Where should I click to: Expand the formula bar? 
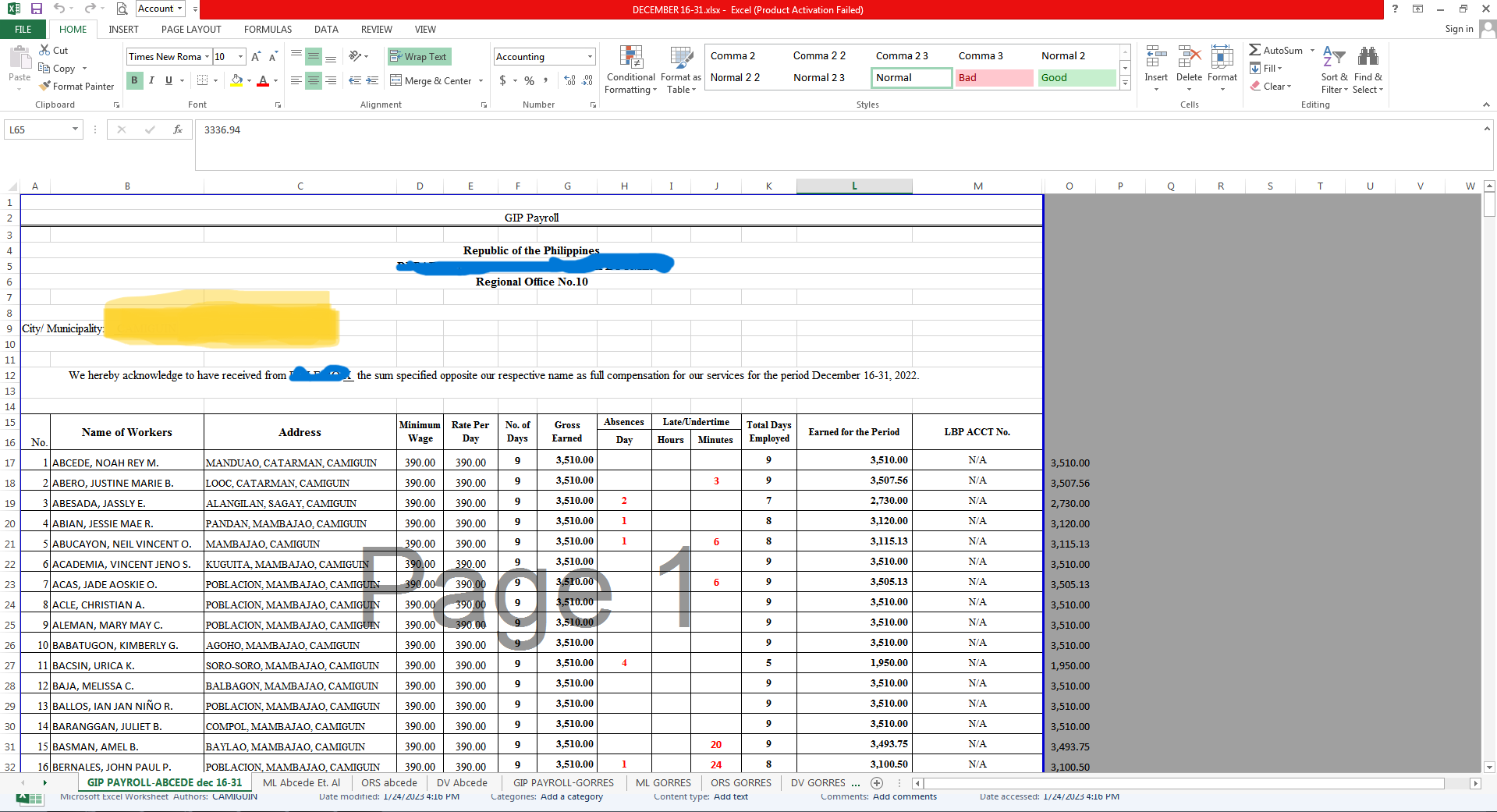click(1487, 128)
